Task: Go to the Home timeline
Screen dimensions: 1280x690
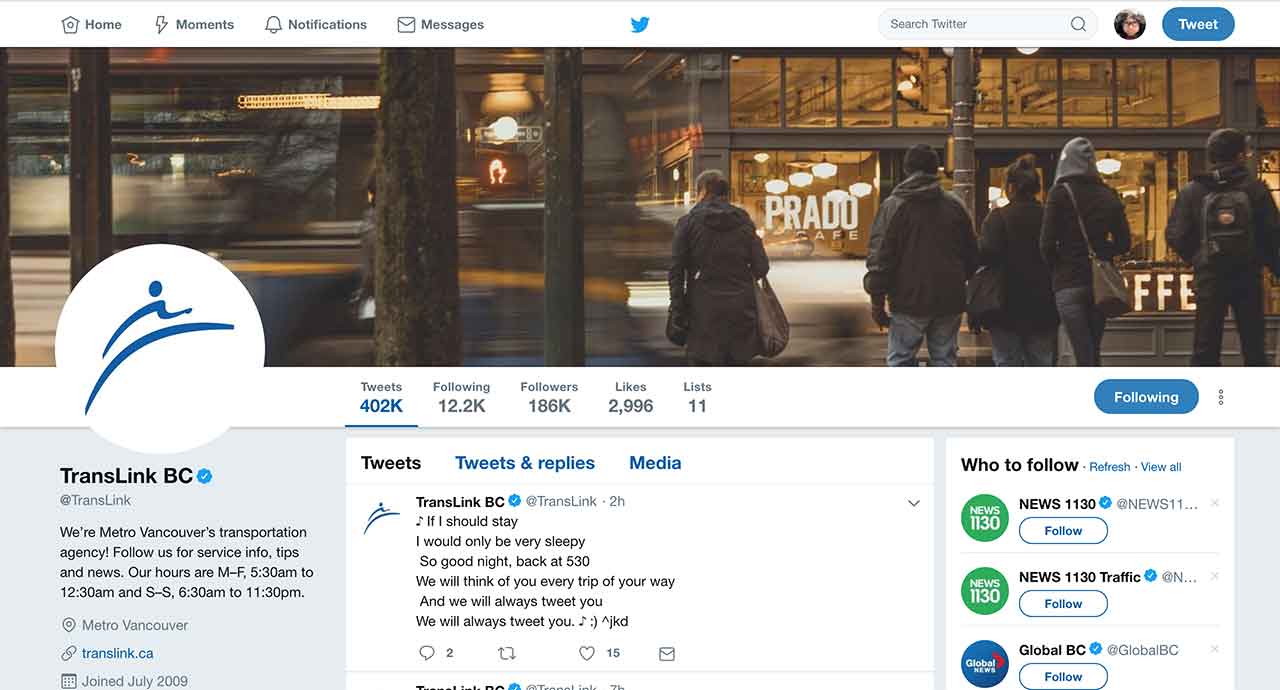Action: (91, 24)
